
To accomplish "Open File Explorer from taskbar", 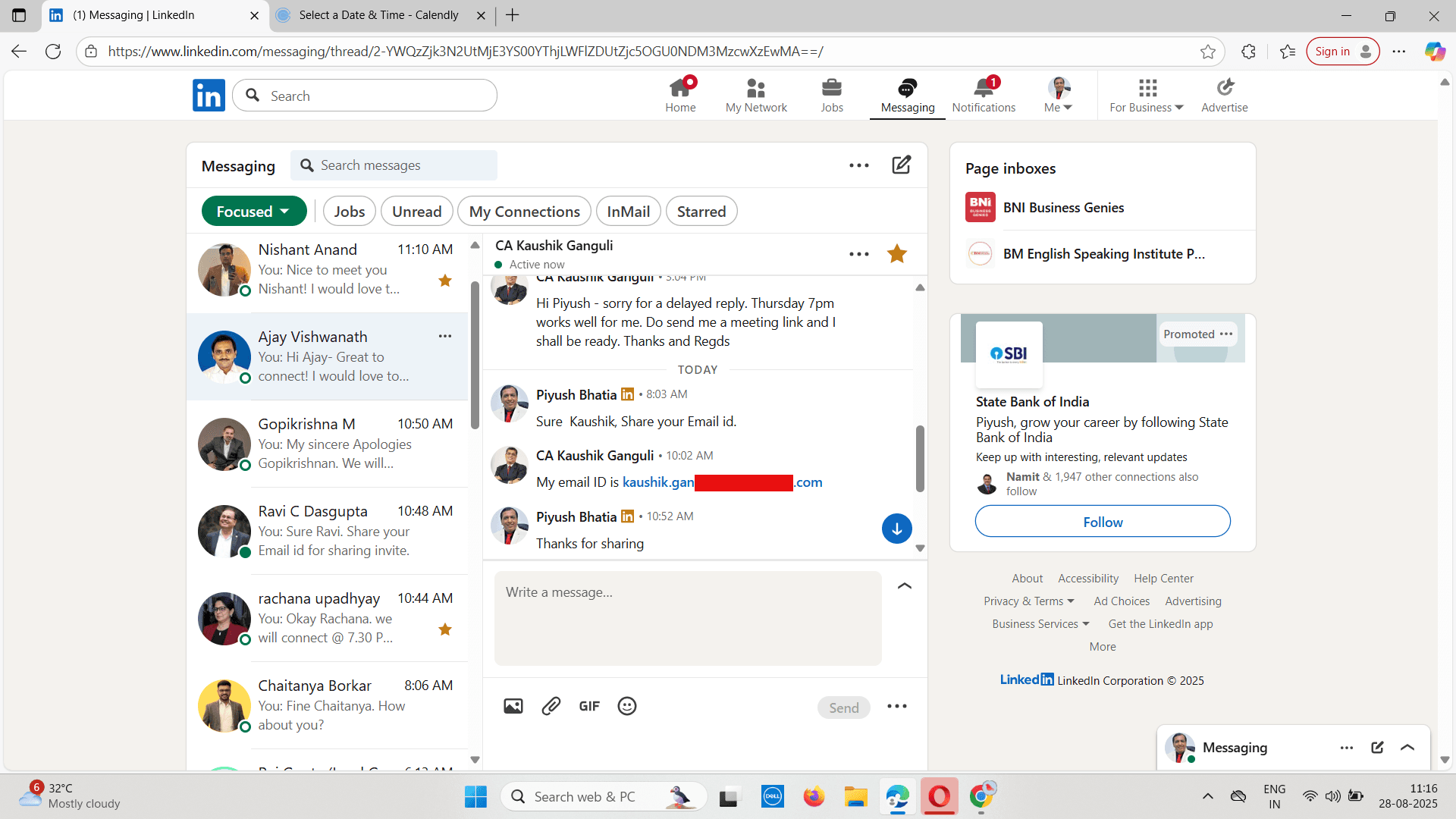I will tap(855, 796).
